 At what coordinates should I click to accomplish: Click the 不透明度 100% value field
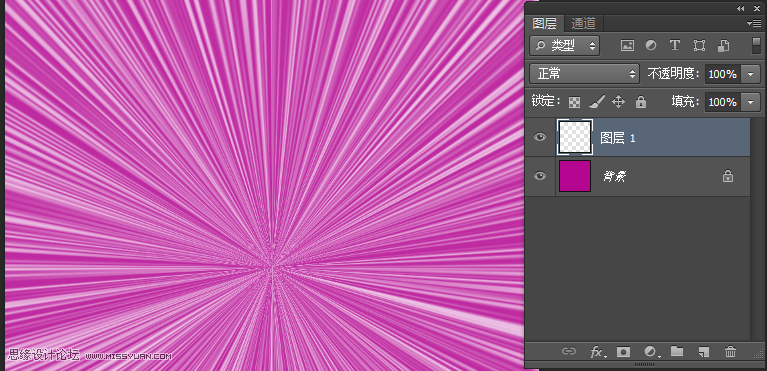[722, 74]
